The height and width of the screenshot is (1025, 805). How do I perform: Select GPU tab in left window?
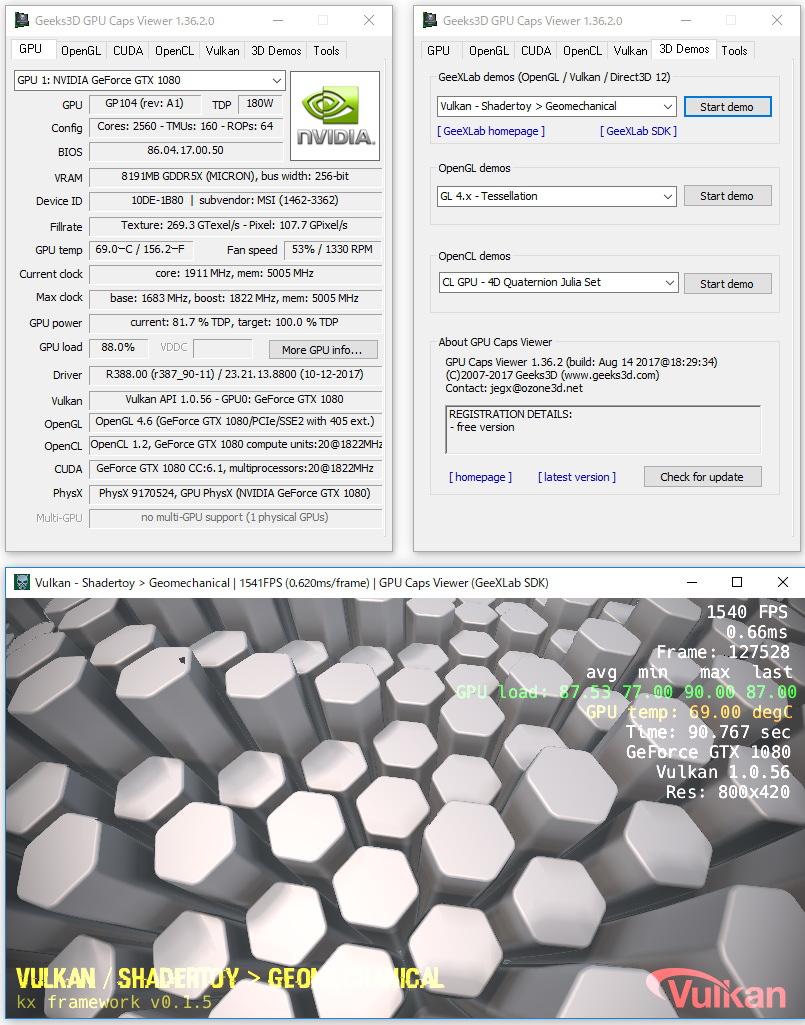click(x=30, y=49)
